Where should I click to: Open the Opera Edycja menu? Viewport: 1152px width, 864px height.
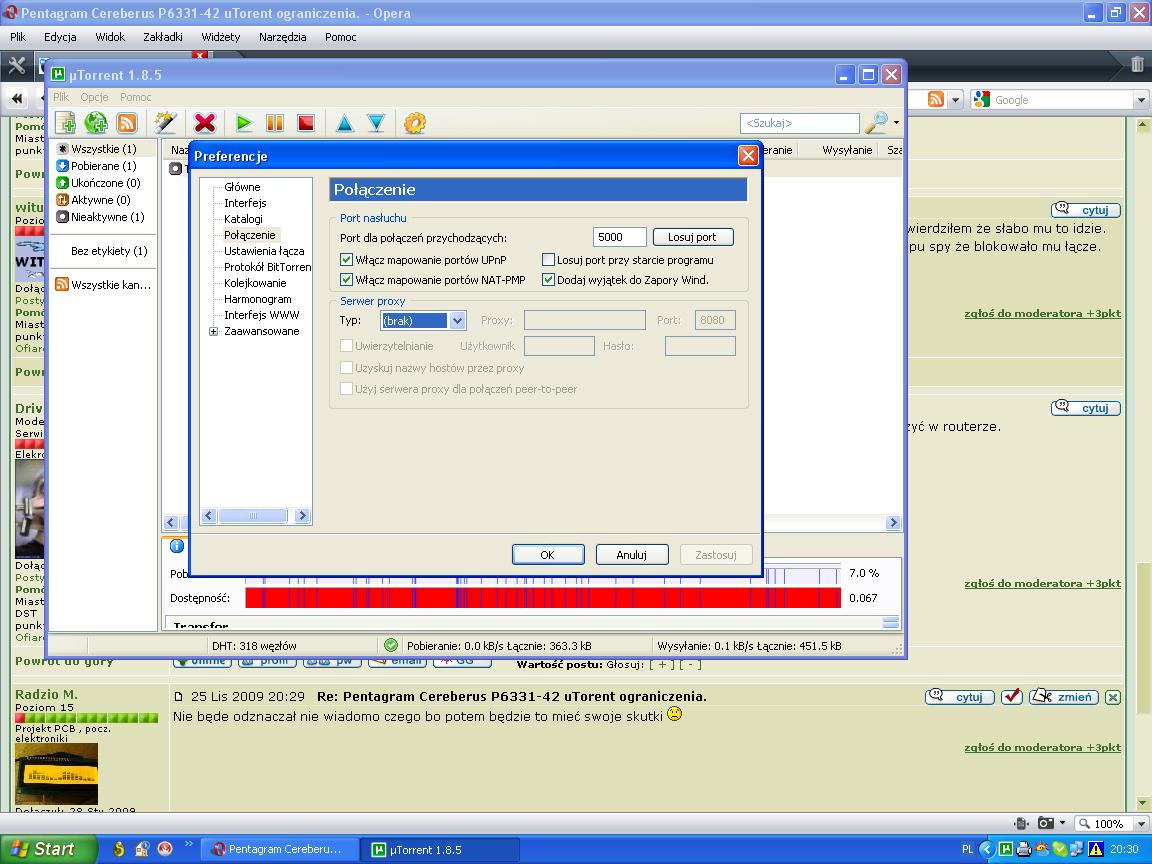click(x=60, y=37)
